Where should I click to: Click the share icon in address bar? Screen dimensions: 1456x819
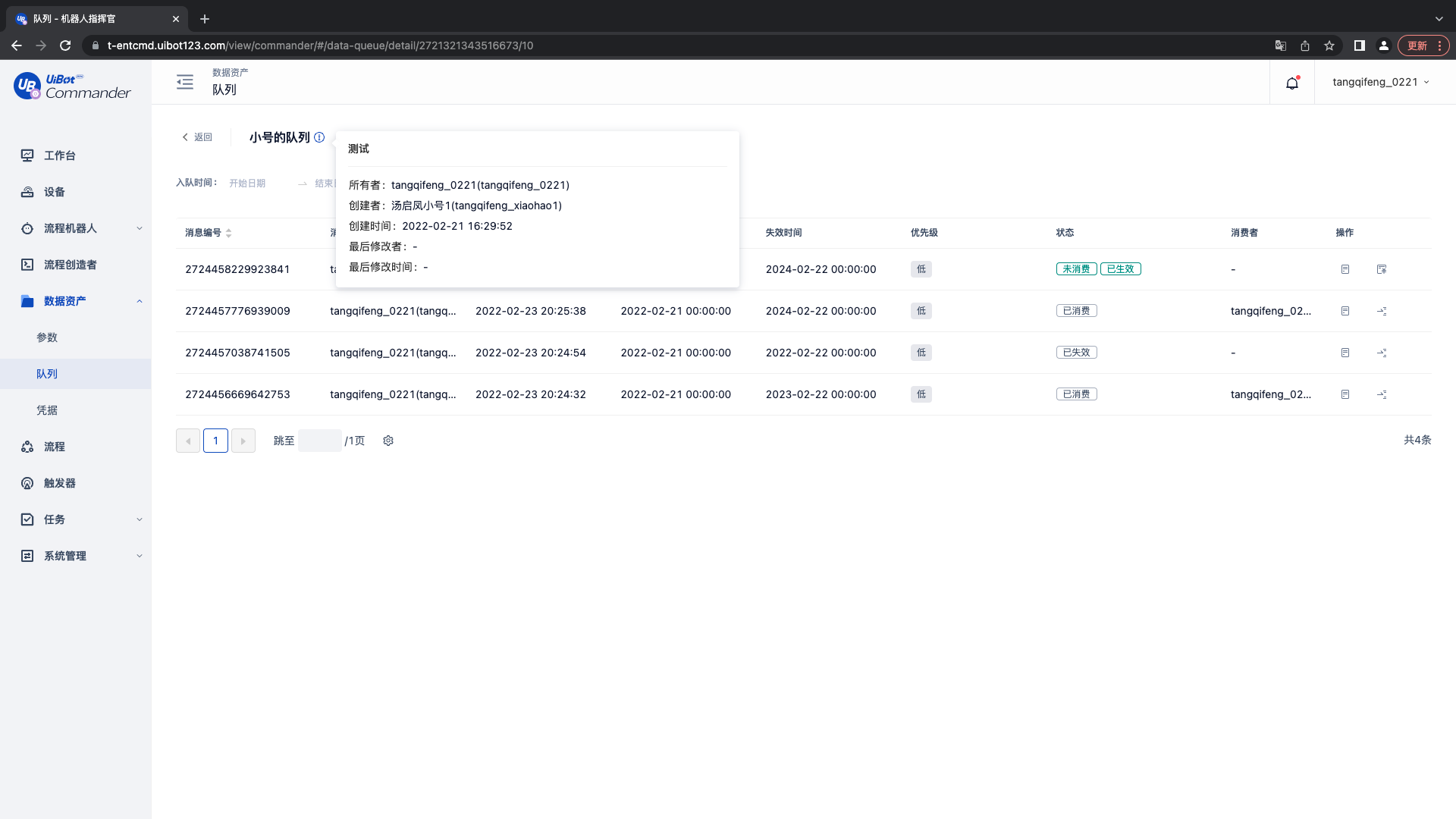coord(1305,45)
